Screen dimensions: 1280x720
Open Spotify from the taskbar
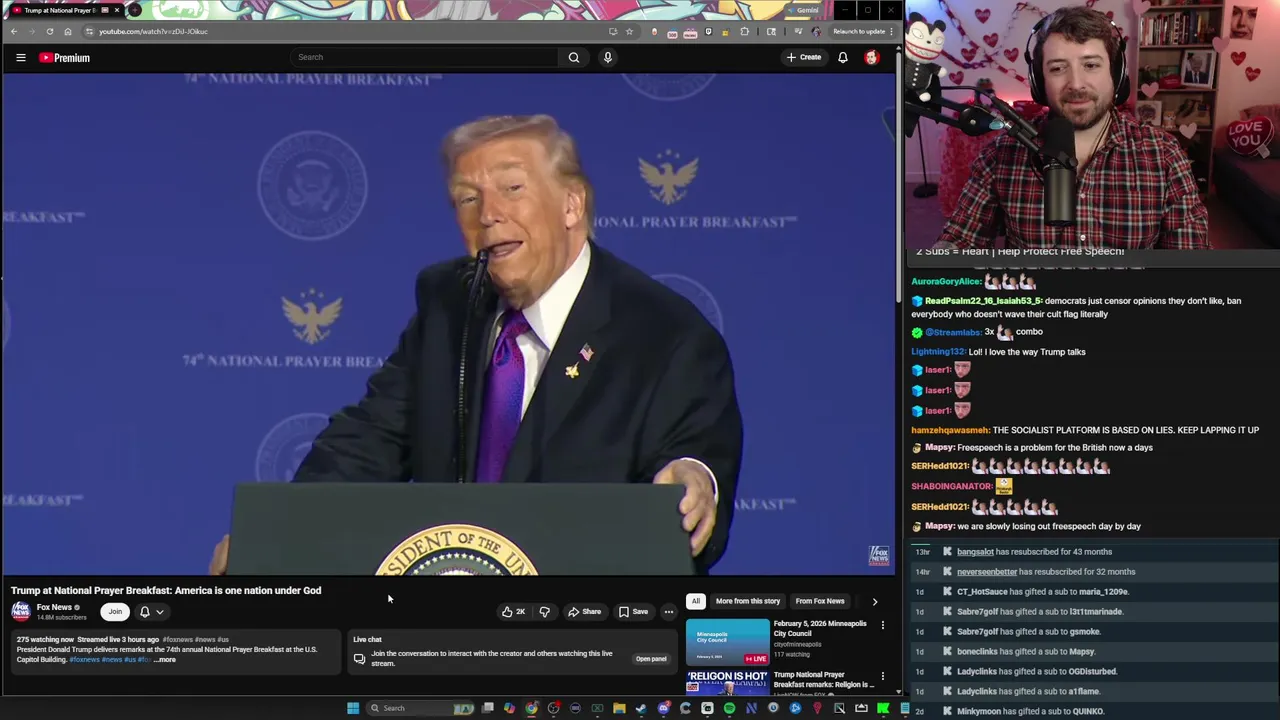(x=729, y=708)
